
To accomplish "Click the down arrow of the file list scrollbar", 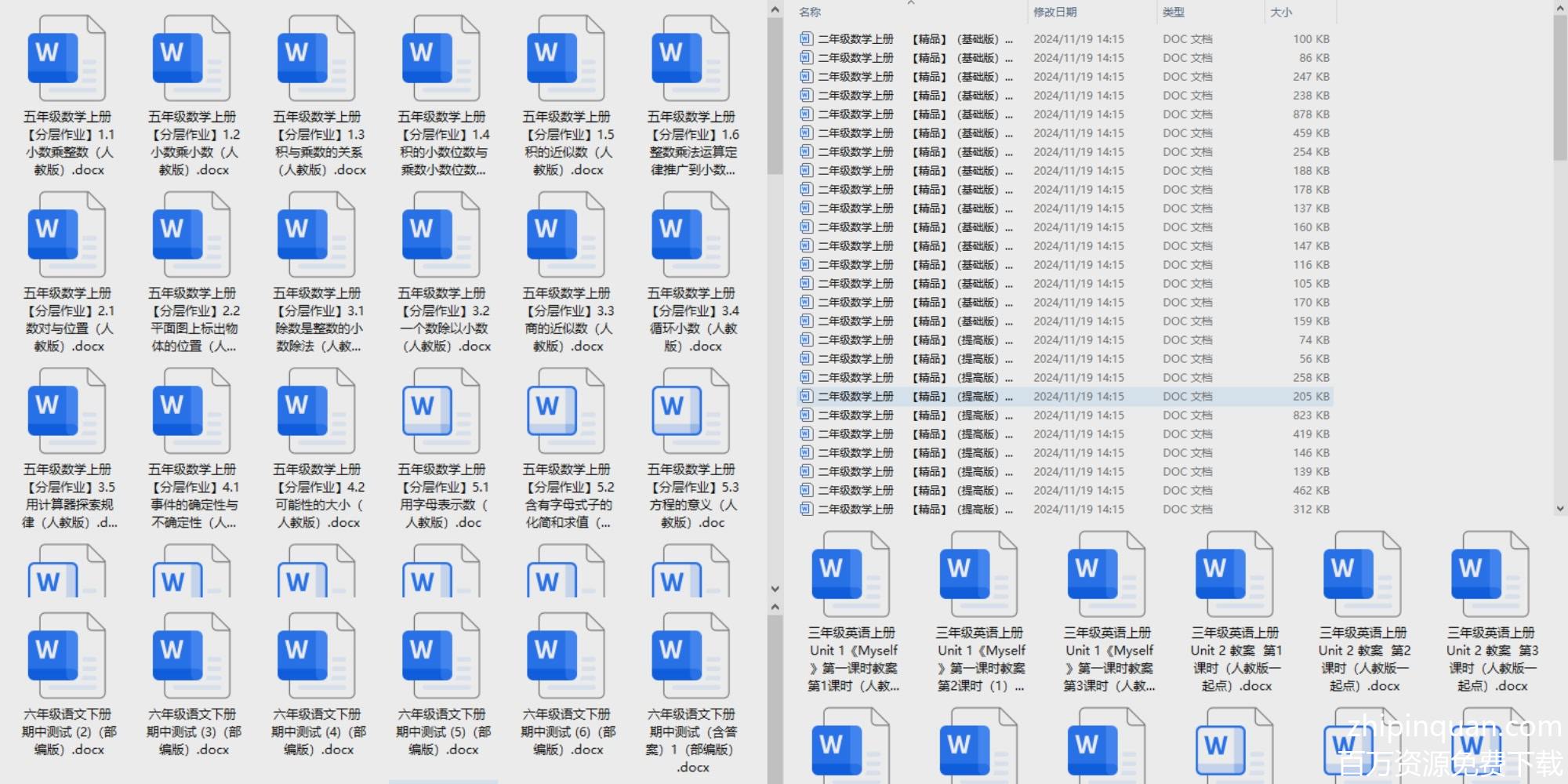I will point(1559,508).
